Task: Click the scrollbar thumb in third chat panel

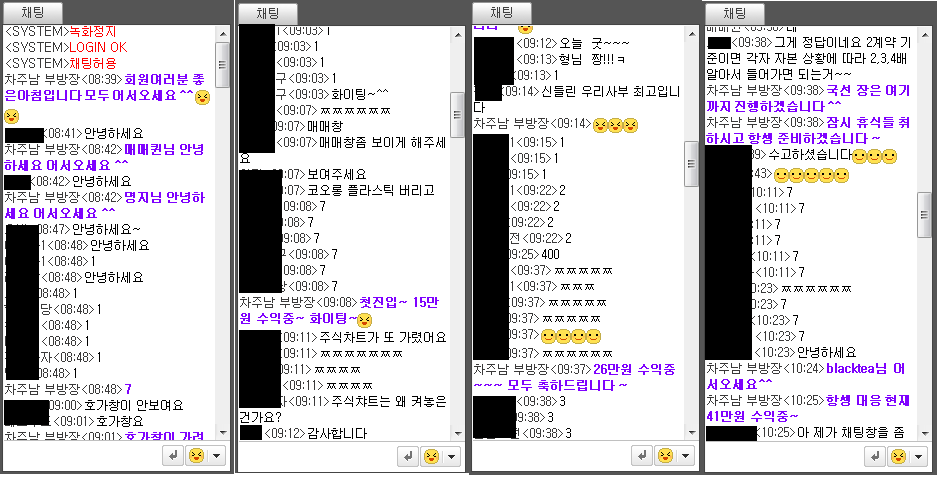Action: pos(691,164)
